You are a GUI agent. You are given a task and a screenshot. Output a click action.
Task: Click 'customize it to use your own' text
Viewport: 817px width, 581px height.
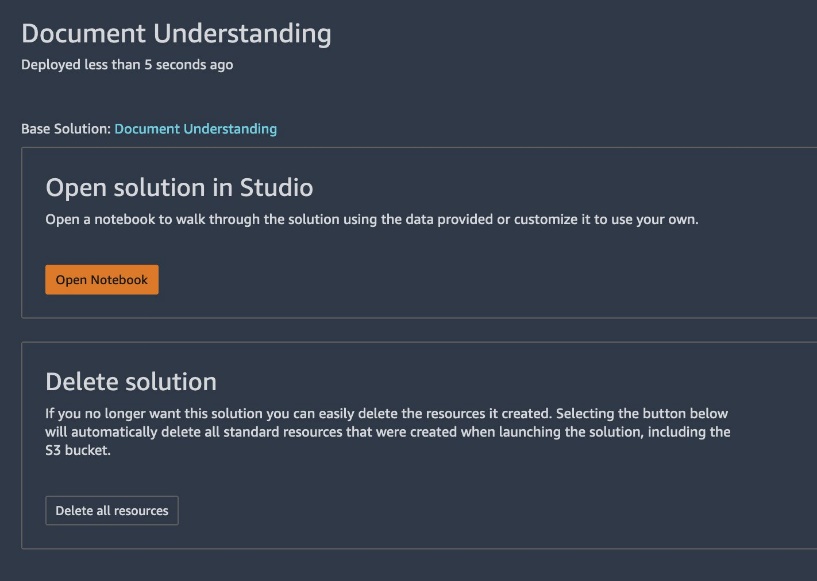[606, 219]
